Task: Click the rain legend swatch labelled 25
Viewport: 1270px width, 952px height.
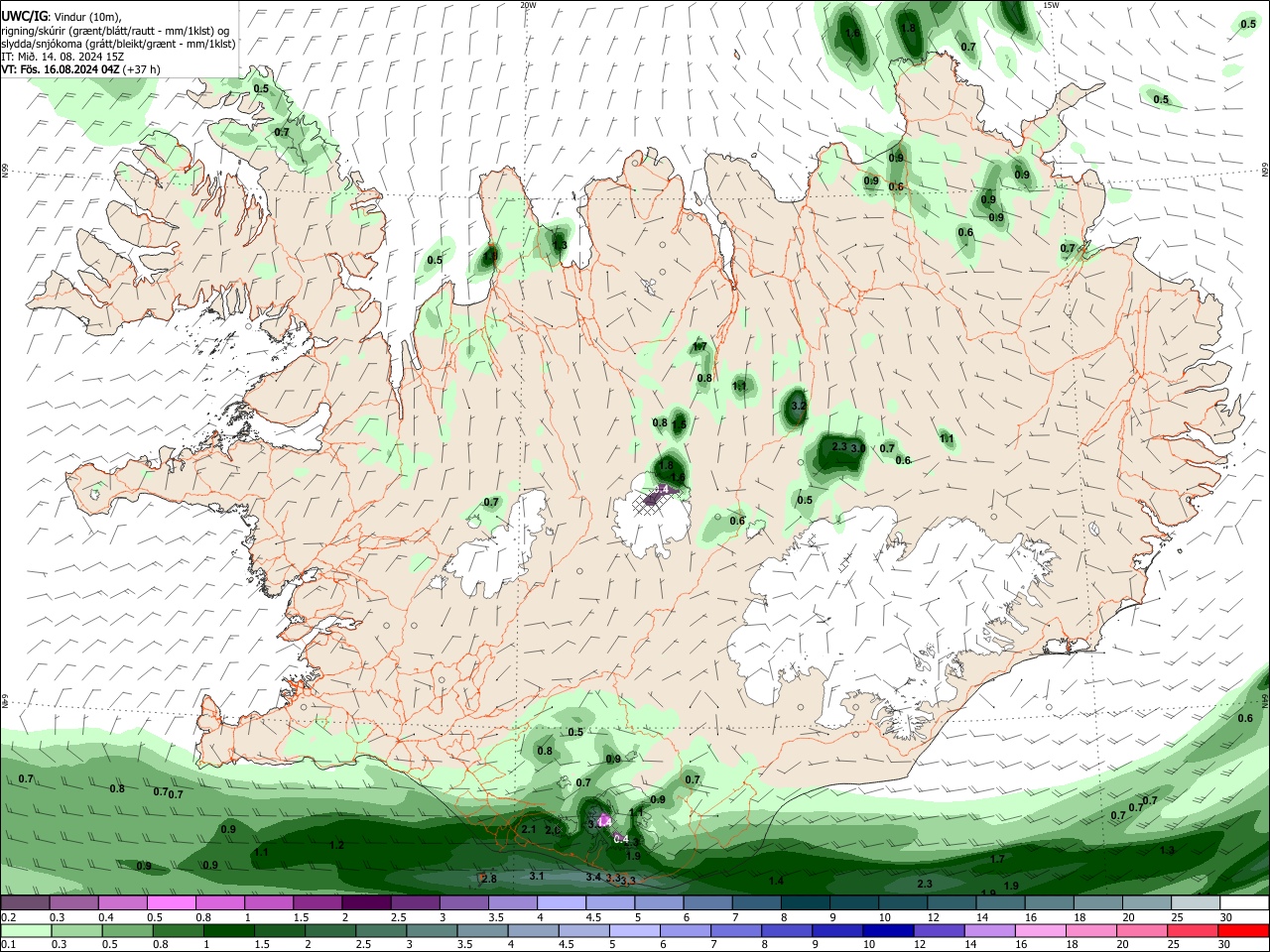Action: coord(1194,930)
